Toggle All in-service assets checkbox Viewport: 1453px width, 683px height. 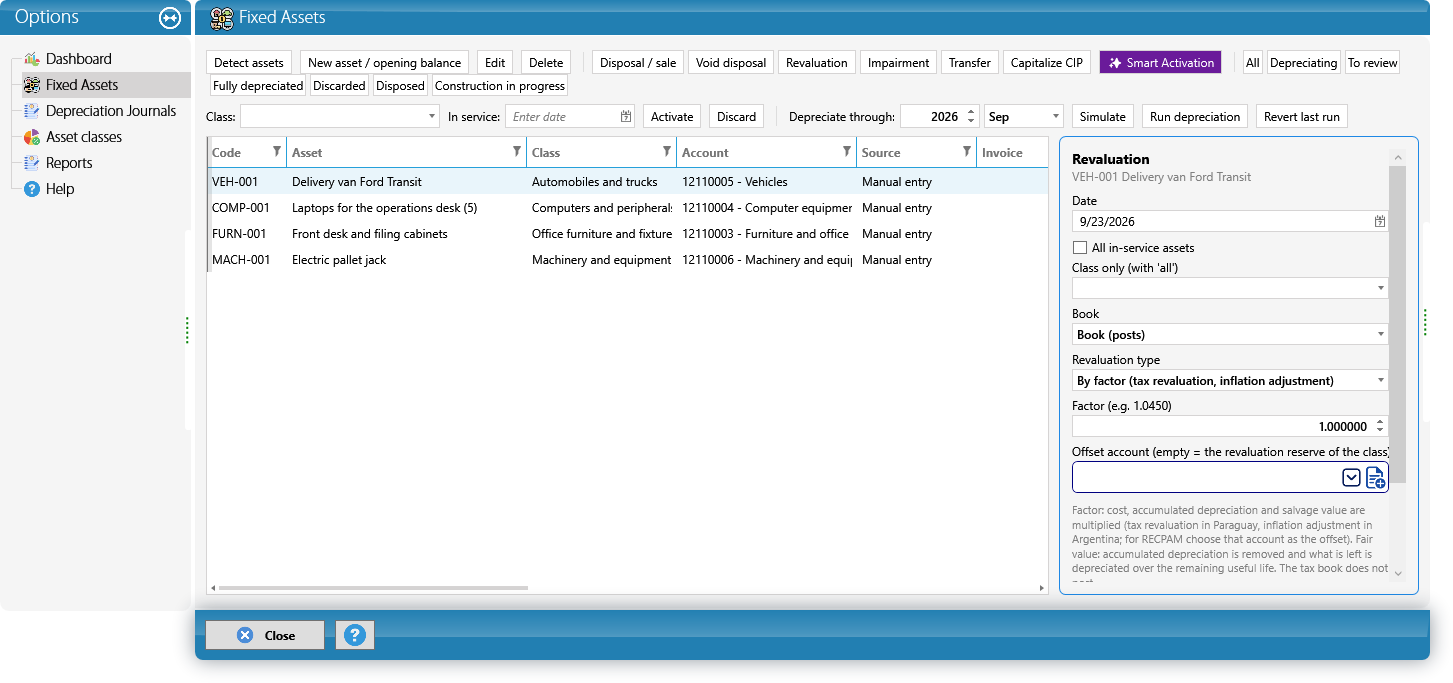point(1079,248)
